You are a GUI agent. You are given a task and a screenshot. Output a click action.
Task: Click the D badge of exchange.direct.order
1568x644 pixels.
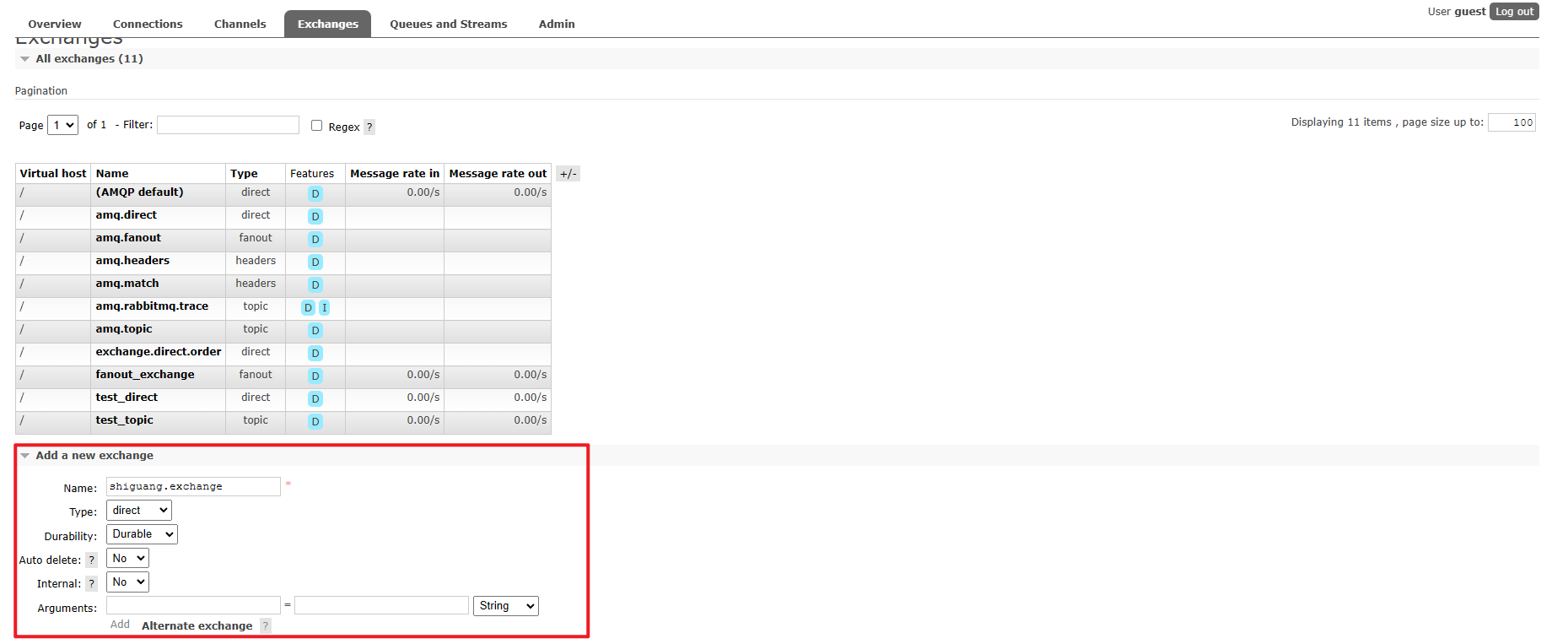[x=315, y=353]
